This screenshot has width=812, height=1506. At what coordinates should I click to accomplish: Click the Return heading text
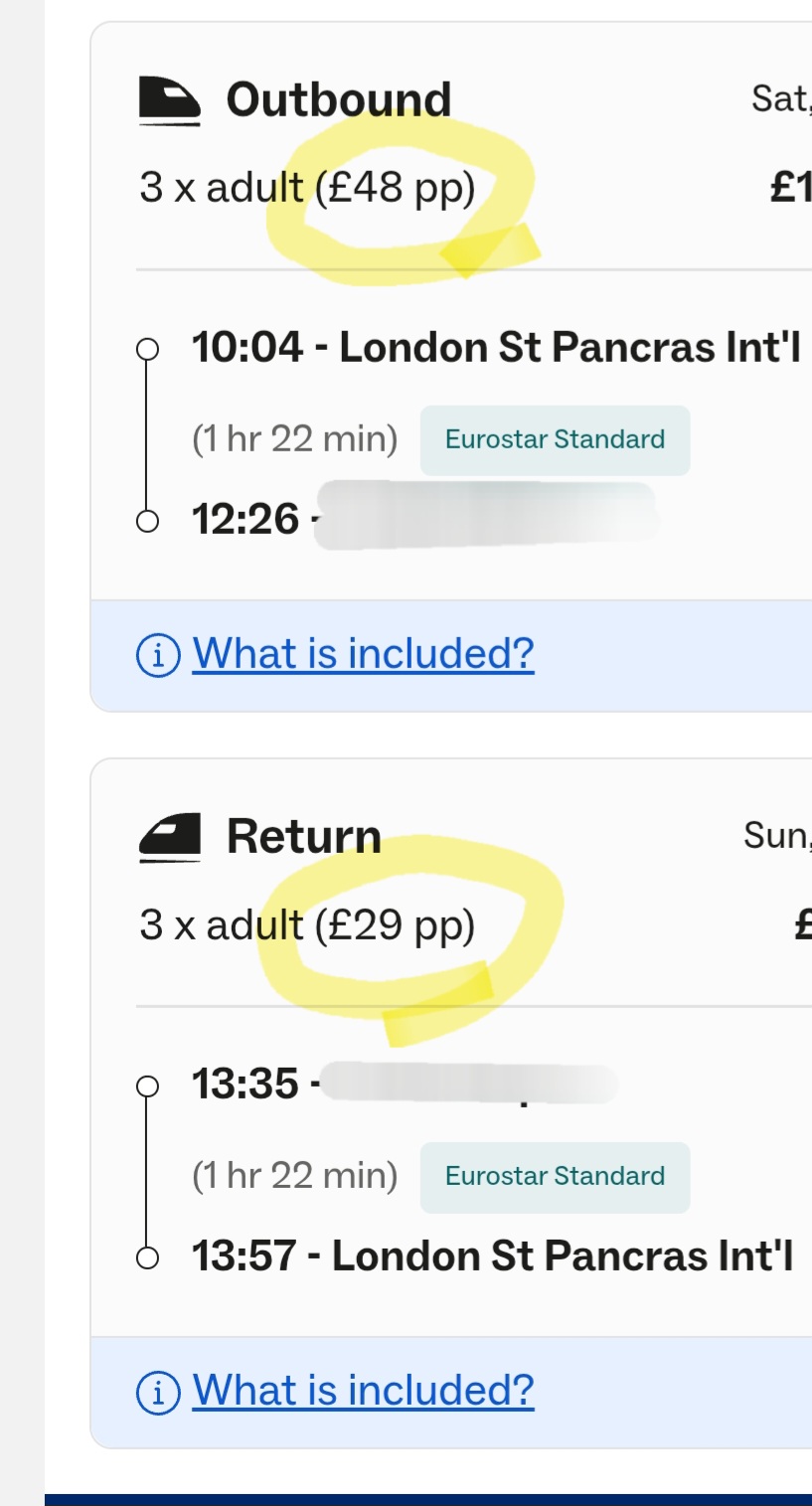[303, 837]
